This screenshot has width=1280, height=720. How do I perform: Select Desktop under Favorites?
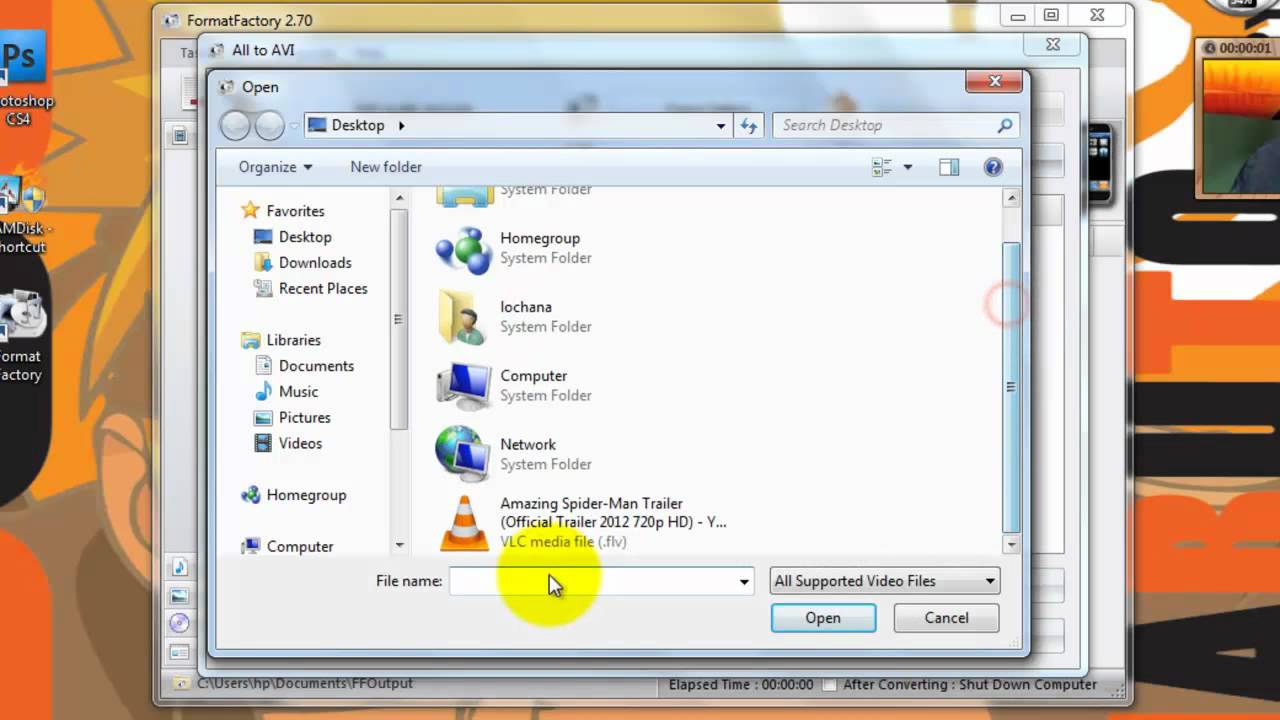point(305,237)
